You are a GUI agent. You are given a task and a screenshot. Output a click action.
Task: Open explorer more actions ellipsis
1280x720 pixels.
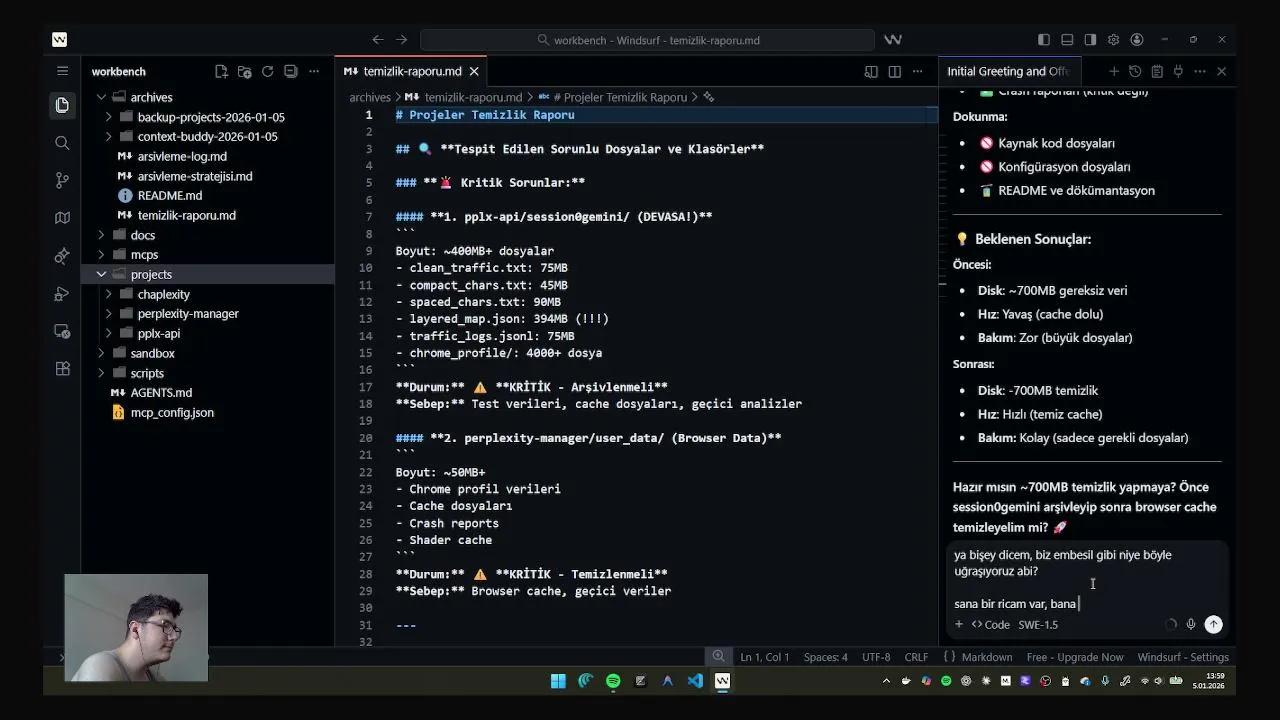pyautogui.click(x=313, y=71)
